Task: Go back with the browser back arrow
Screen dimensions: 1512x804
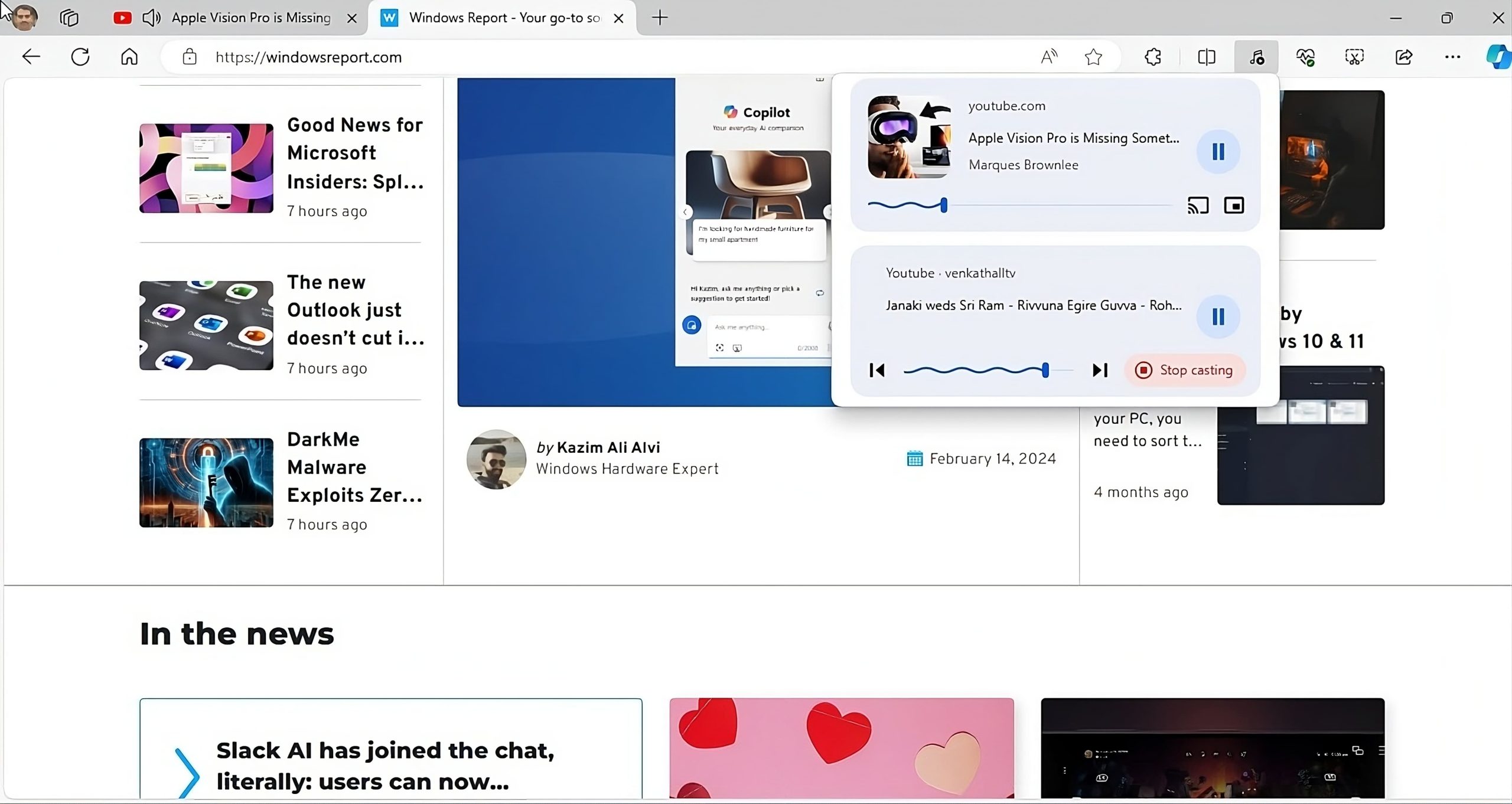Action: 31,57
